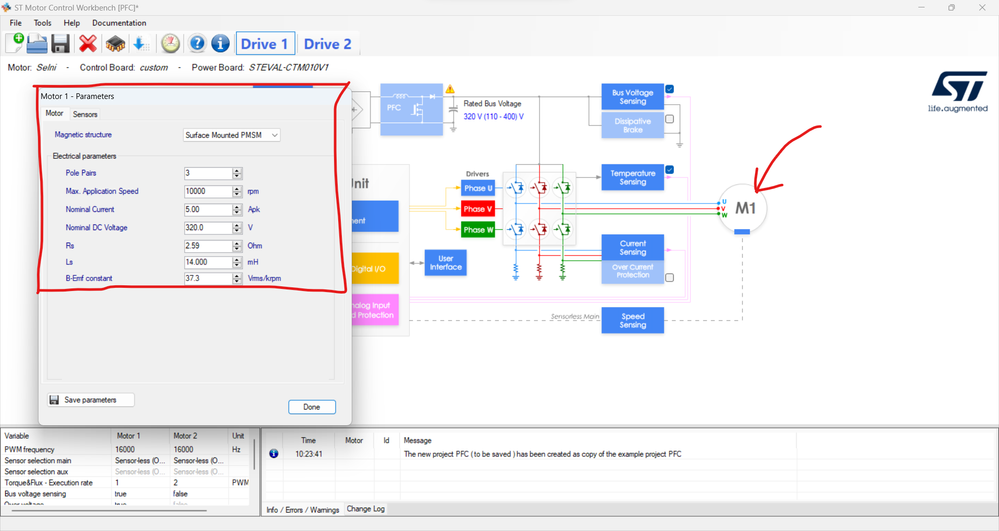999x531 pixels.
Task: Click the upper blue phase U transistor symbol
Action: pos(515,187)
